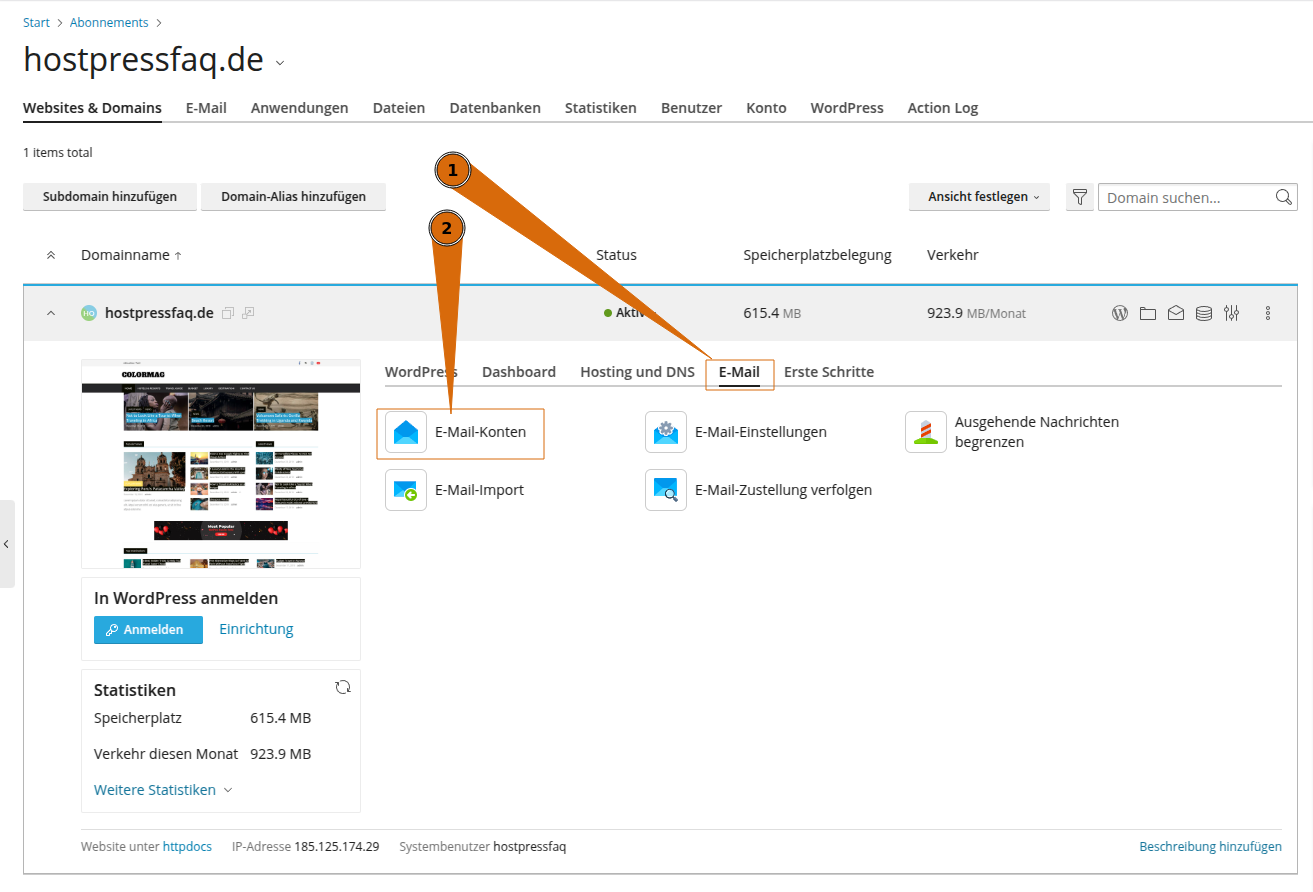Switch to Hosting und DNS sub-tab
This screenshot has width=1313, height=892.
(637, 372)
